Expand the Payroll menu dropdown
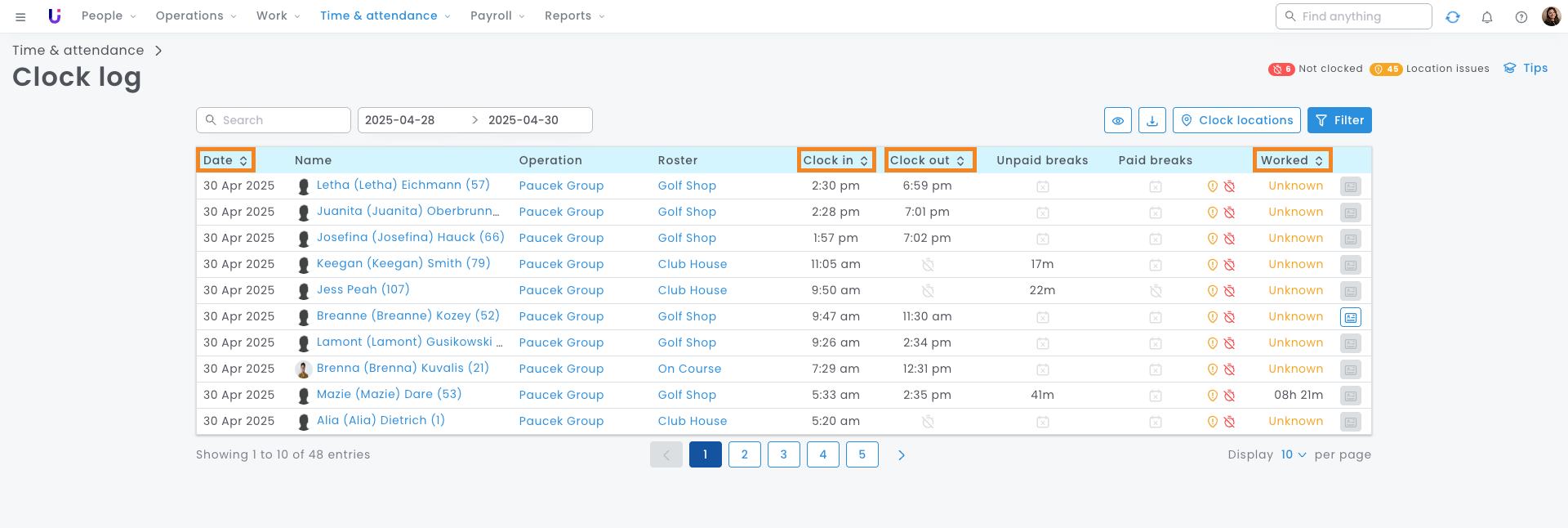Viewport: 1568px width, 528px height. point(497,16)
